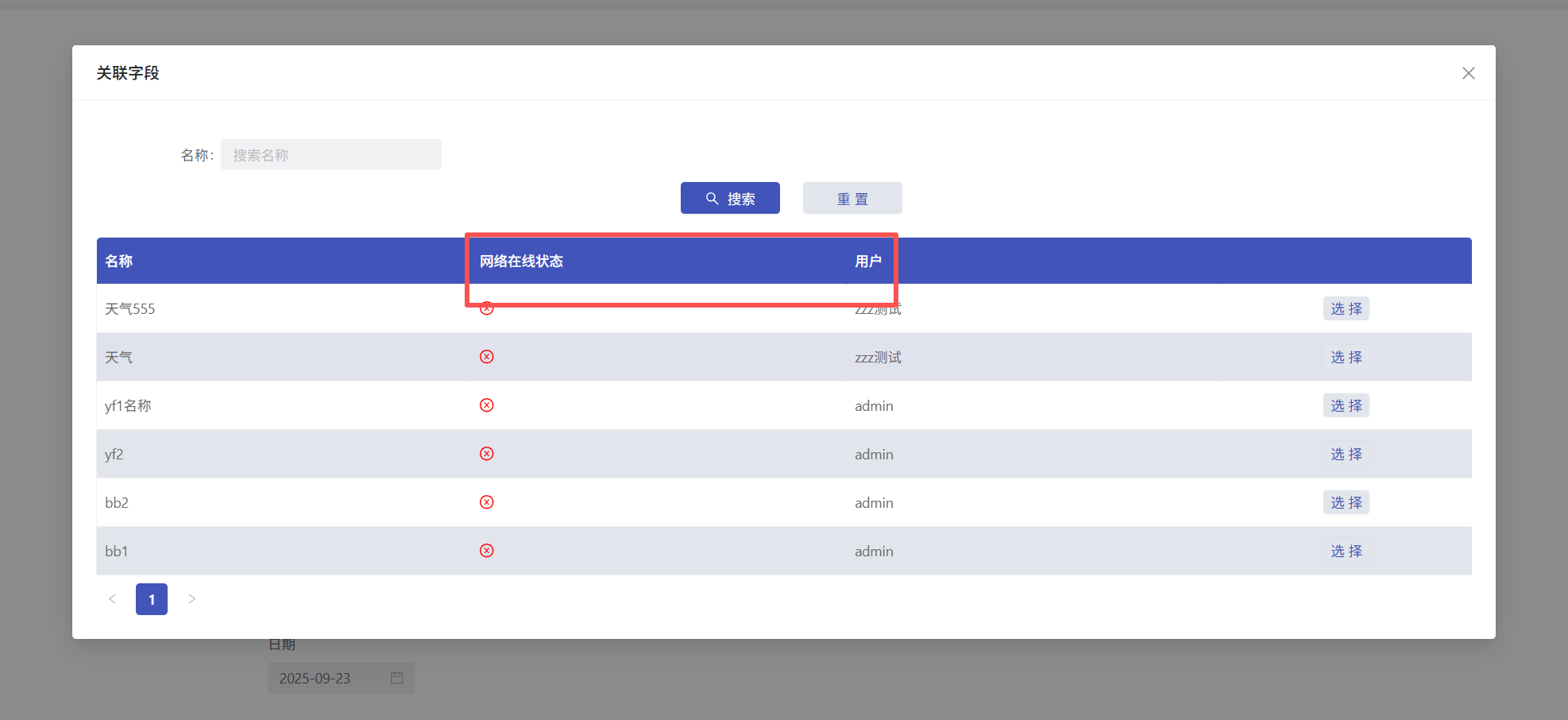The image size is (1568, 720).
Task: Click offline status icon for bb2 row
Action: [x=487, y=502]
